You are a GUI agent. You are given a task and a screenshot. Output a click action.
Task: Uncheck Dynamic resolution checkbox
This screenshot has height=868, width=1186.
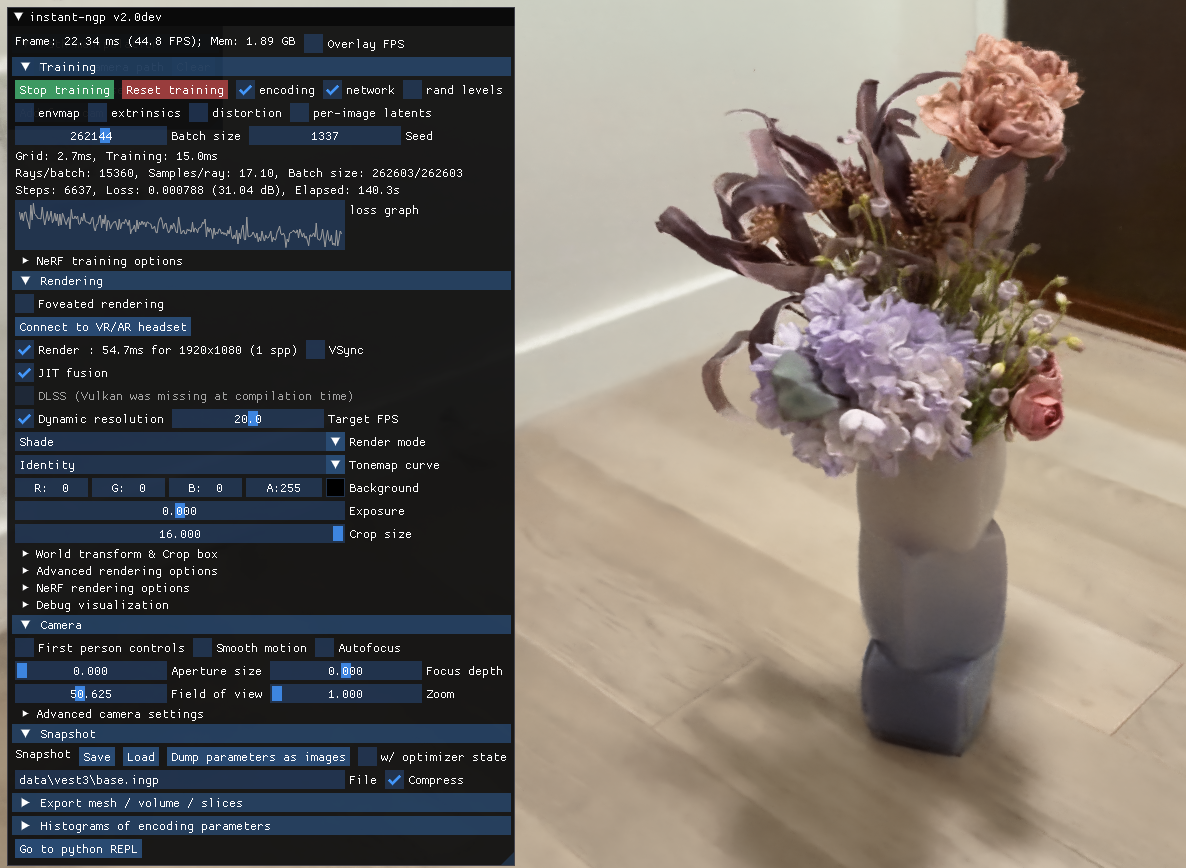click(24, 419)
